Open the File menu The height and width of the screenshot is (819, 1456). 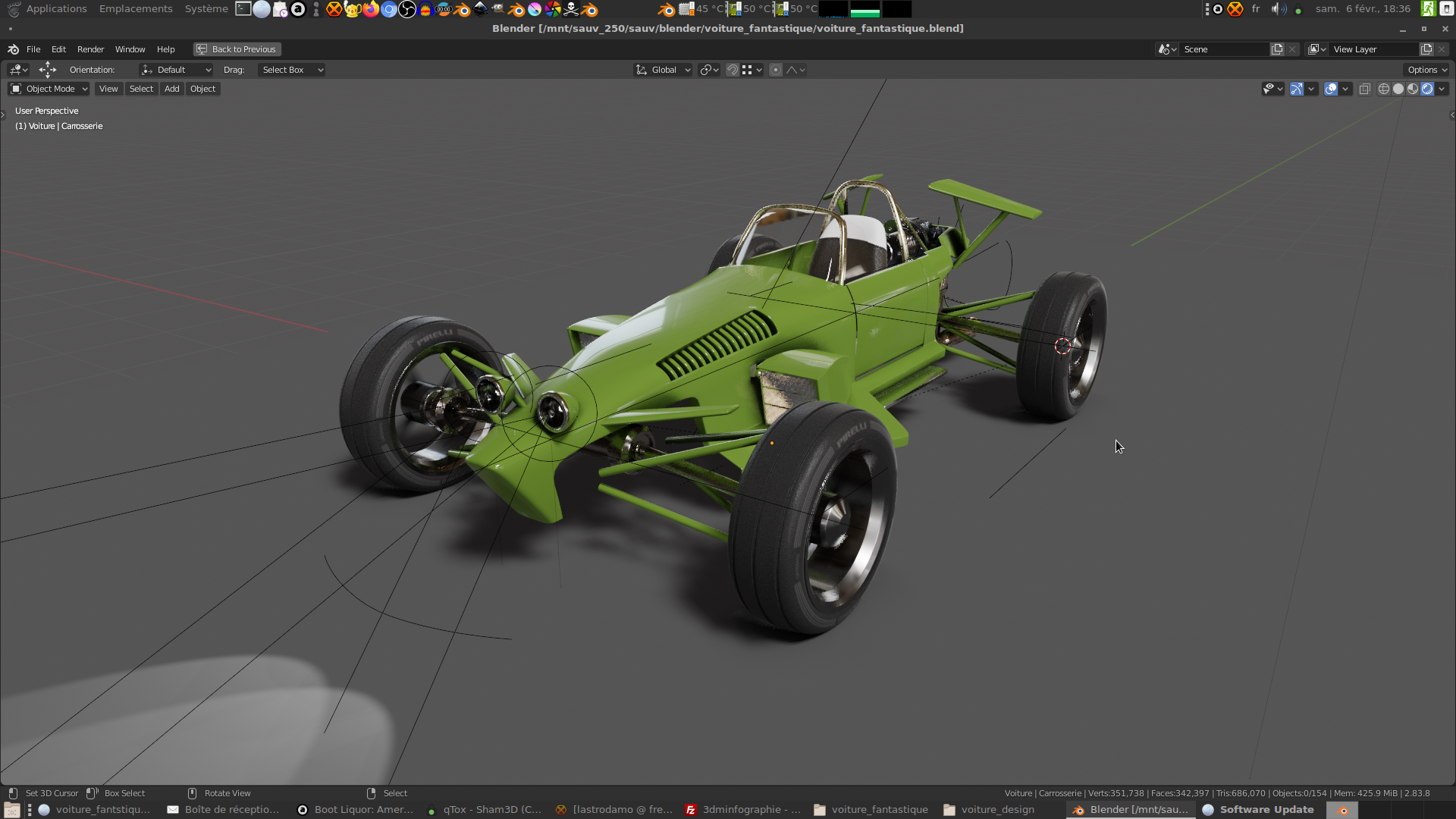33,49
